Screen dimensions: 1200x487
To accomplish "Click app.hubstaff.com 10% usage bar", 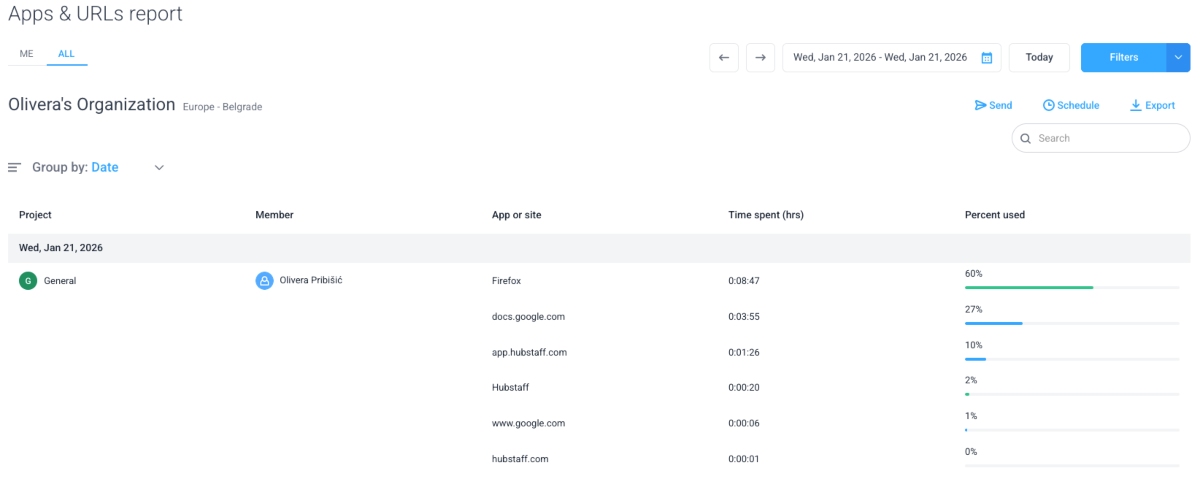I will tap(1072, 359).
